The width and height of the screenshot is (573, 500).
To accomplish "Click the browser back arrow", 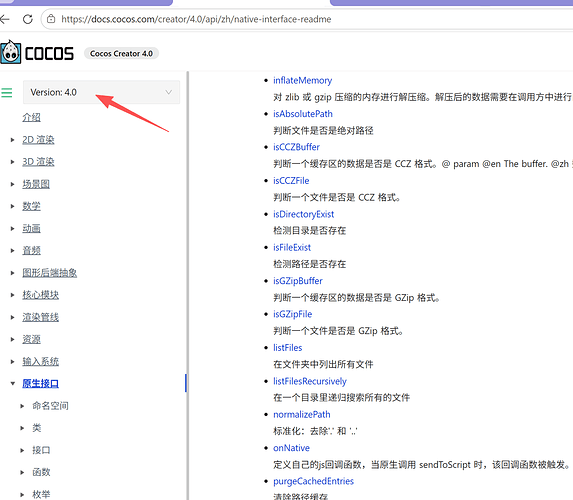I will click(4, 19).
